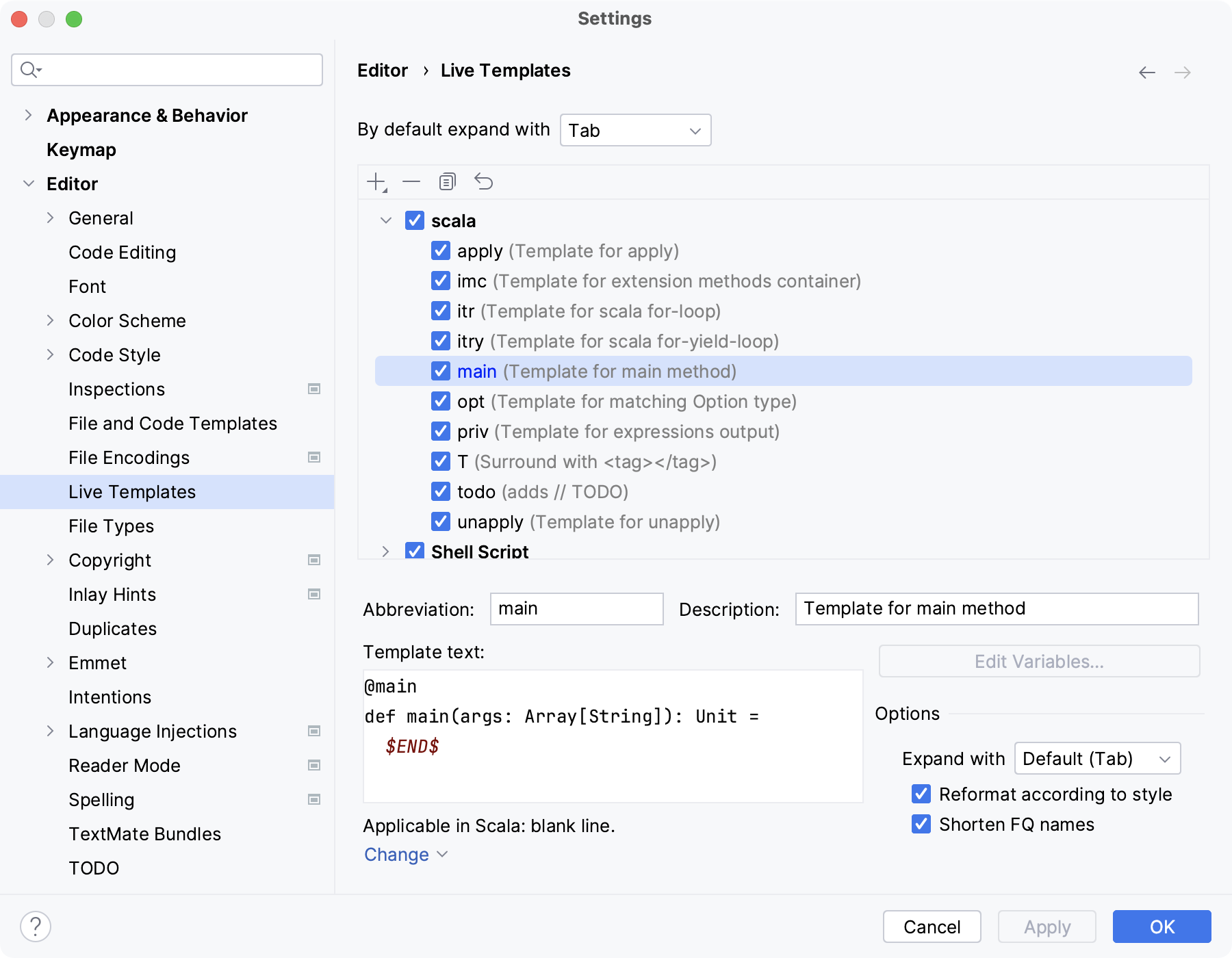The width and height of the screenshot is (1232, 958).
Task: Disable 'Shorten FQ names' option
Action: [x=921, y=825]
